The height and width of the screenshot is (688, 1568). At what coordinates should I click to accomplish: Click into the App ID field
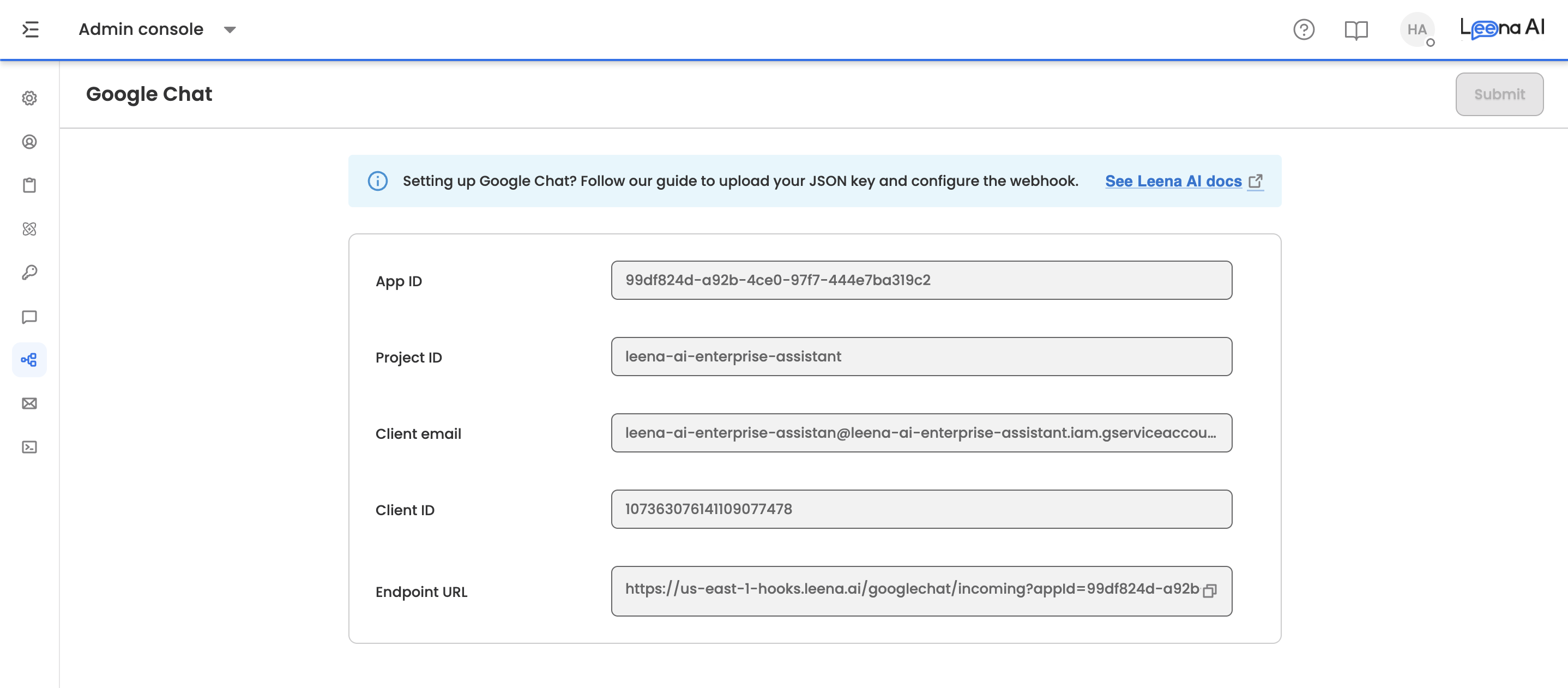921,280
